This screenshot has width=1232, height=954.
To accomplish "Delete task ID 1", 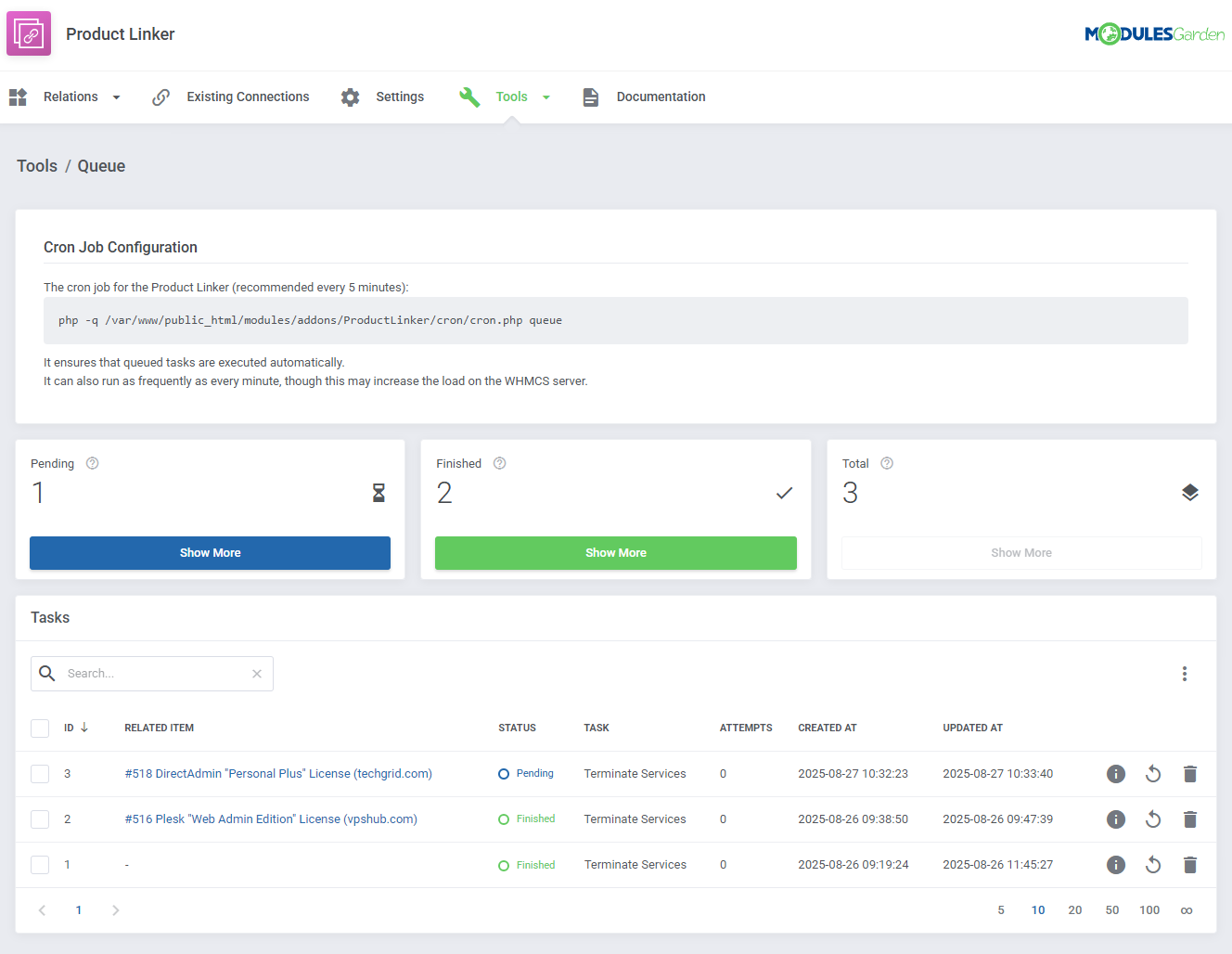I will click(1190, 865).
